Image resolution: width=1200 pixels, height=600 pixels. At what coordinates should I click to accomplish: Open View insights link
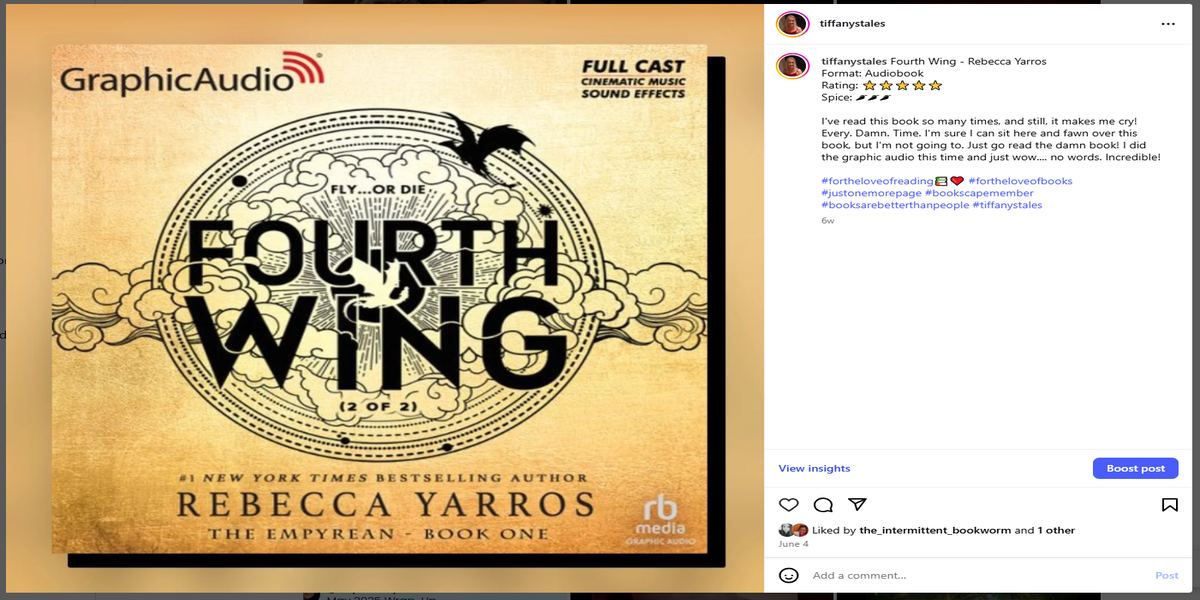pyautogui.click(x=814, y=468)
